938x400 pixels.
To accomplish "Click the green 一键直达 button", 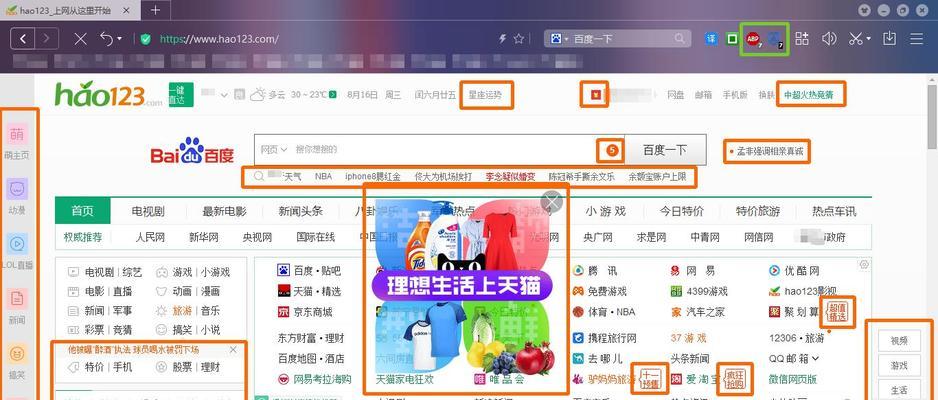I will point(181,94).
